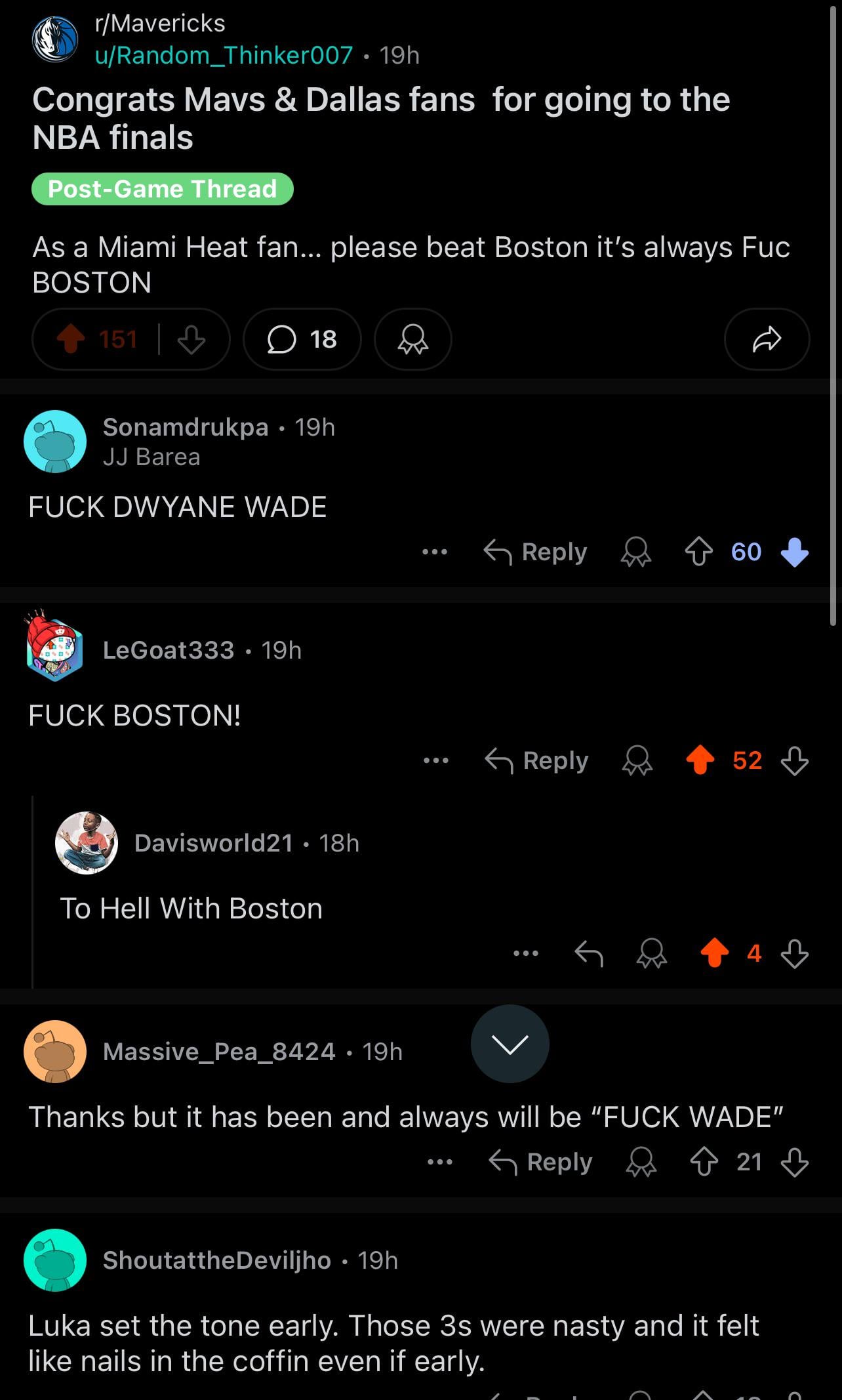Reply to Massive_Pea_8424's comment
This screenshot has width=842, height=1400.
pos(541,1162)
